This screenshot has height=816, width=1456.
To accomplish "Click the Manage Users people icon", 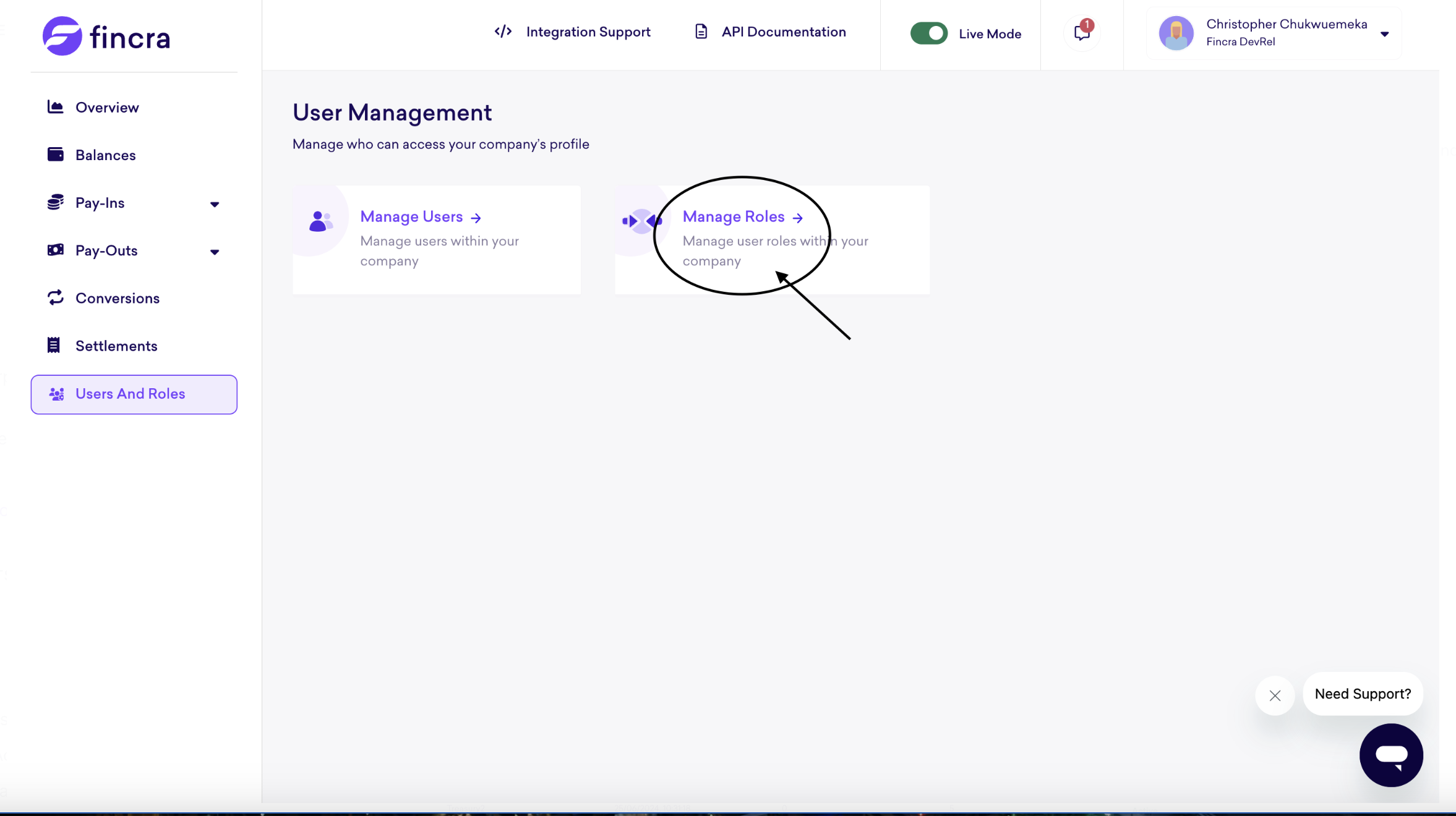I will [x=320, y=221].
